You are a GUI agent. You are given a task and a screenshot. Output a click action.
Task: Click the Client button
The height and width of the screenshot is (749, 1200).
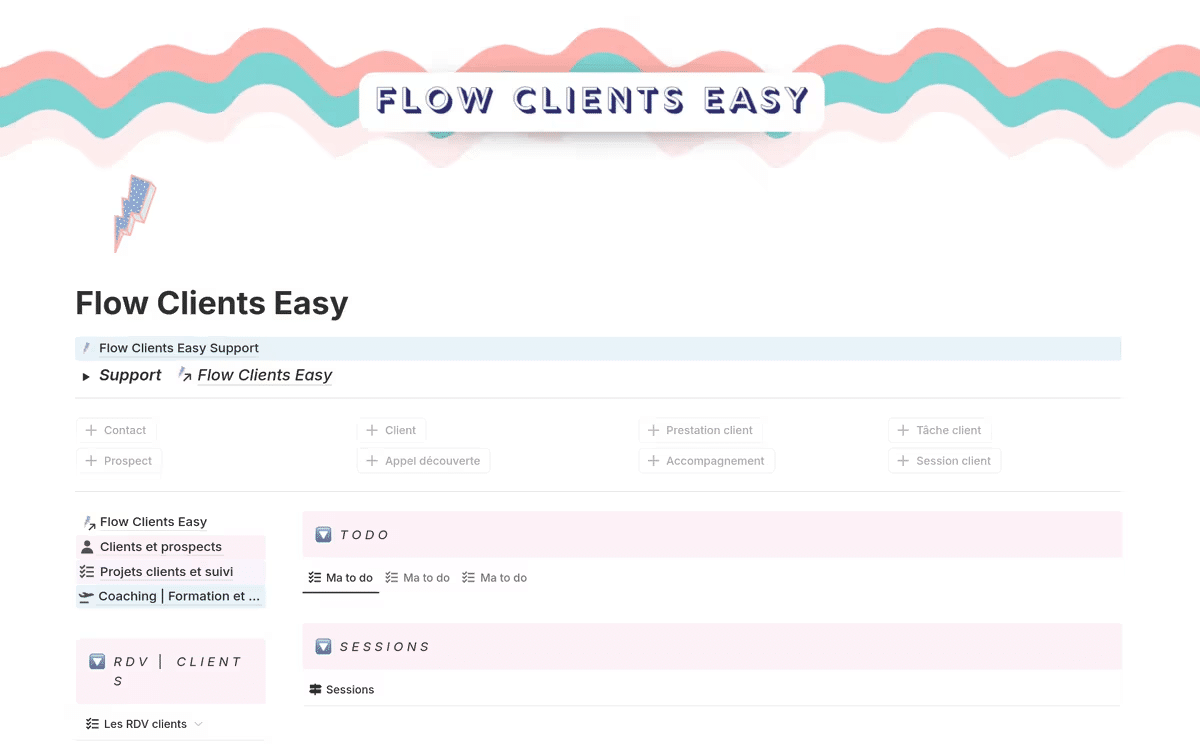pos(391,430)
